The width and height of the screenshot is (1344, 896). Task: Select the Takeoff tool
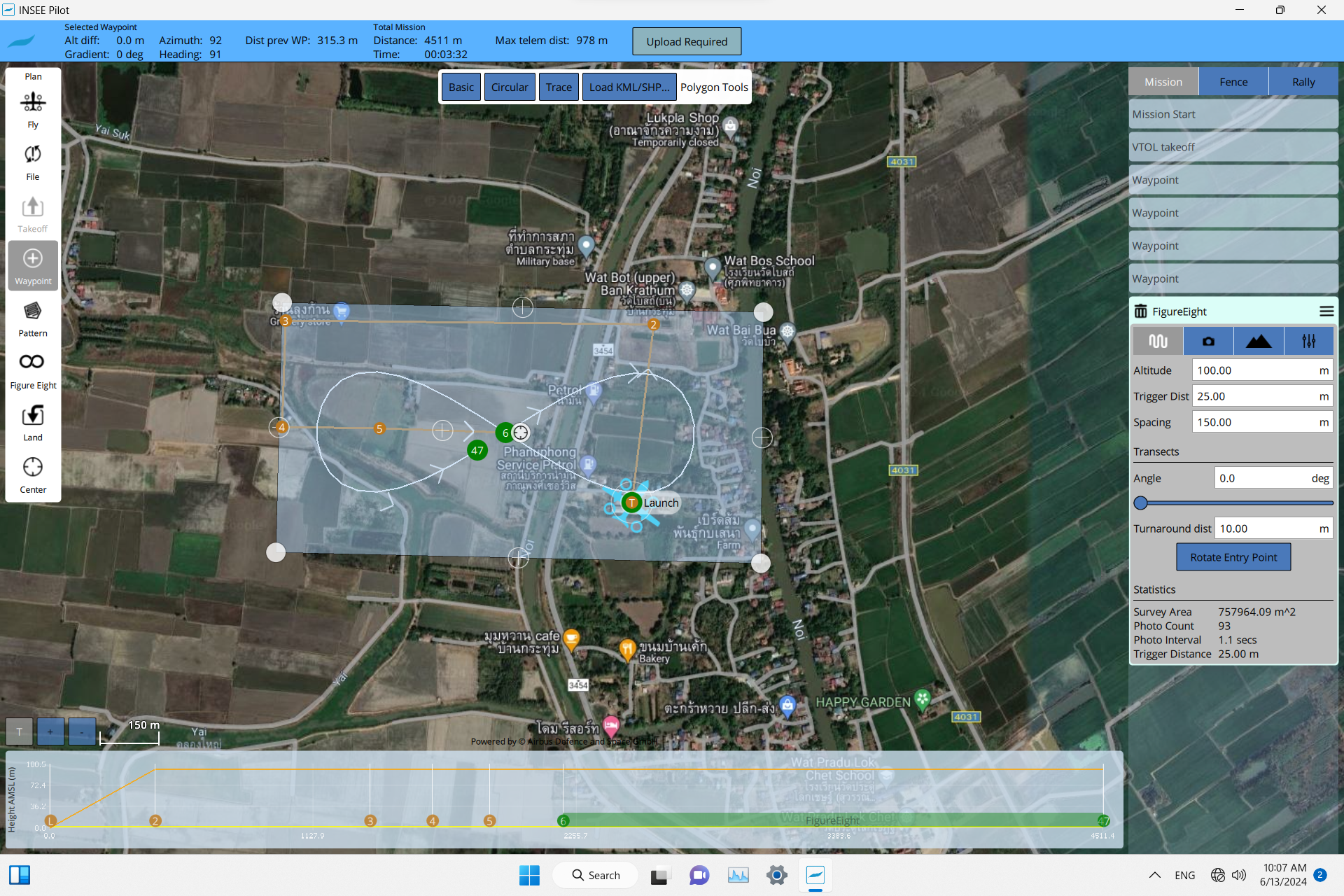click(33, 213)
